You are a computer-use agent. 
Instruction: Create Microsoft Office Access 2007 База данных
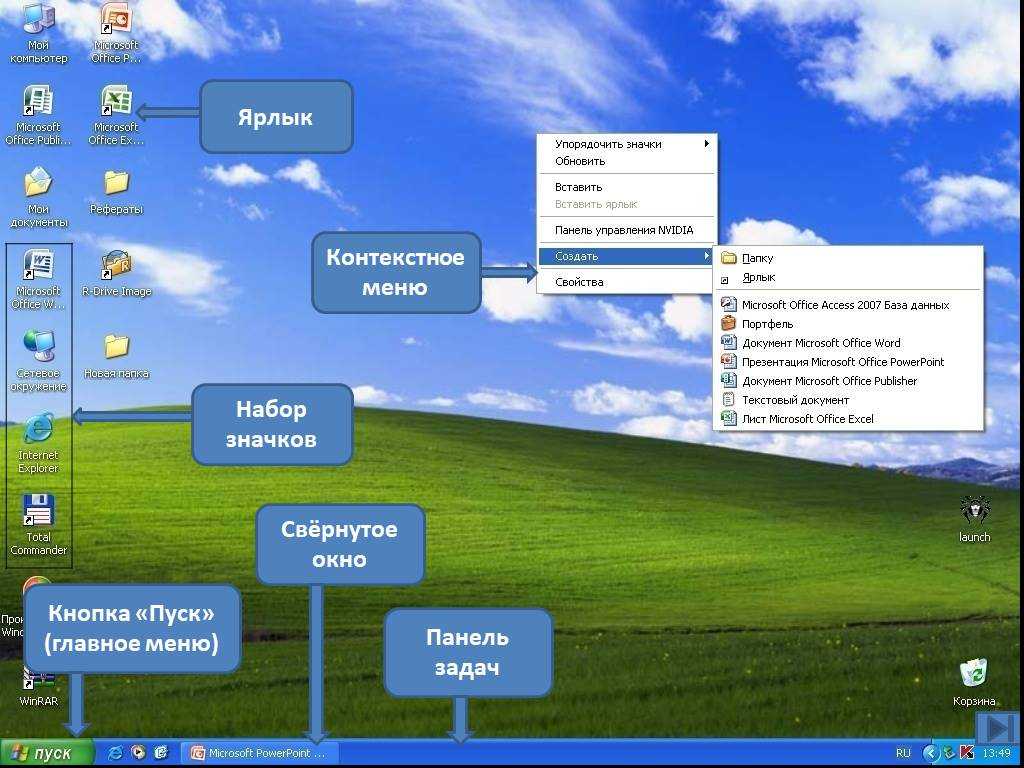848,305
